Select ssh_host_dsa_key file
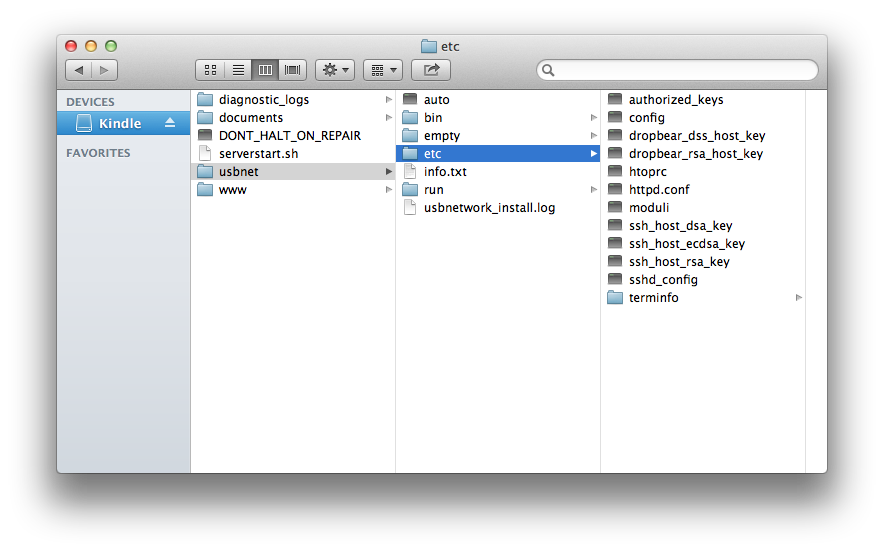This screenshot has height=552, width=884. coord(703,226)
